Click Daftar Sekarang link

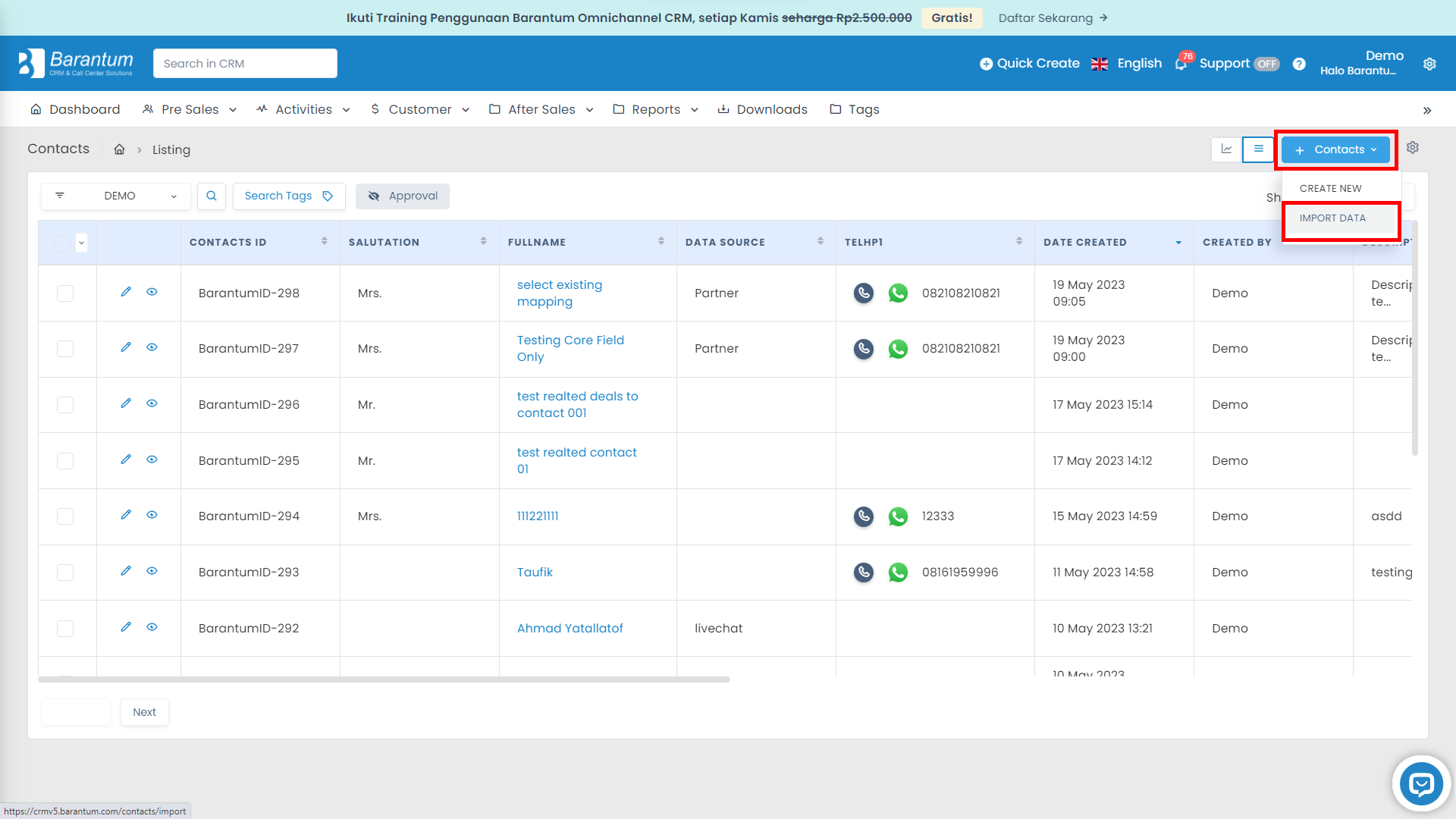1053,18
